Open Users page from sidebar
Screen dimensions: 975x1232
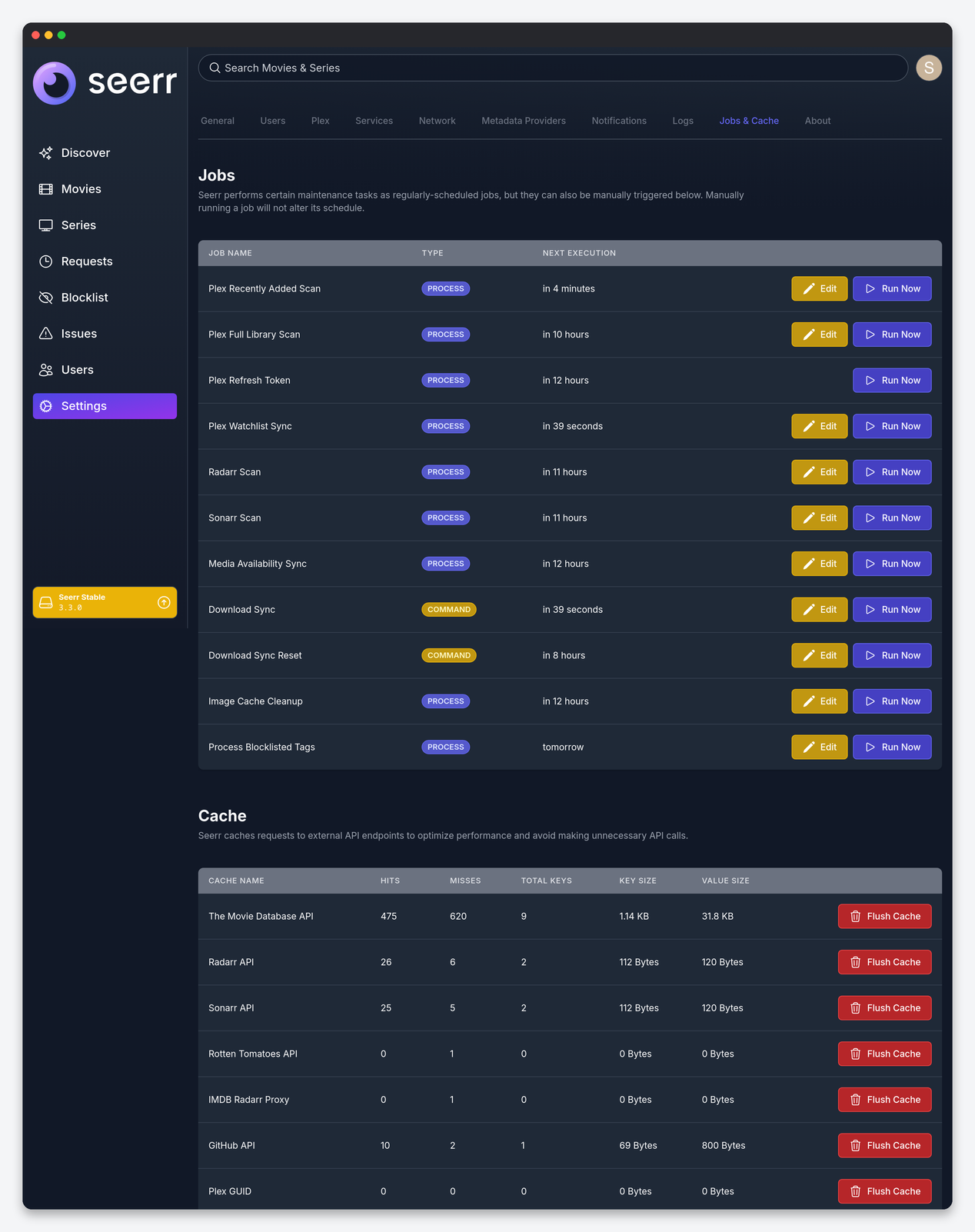[105, 370]
